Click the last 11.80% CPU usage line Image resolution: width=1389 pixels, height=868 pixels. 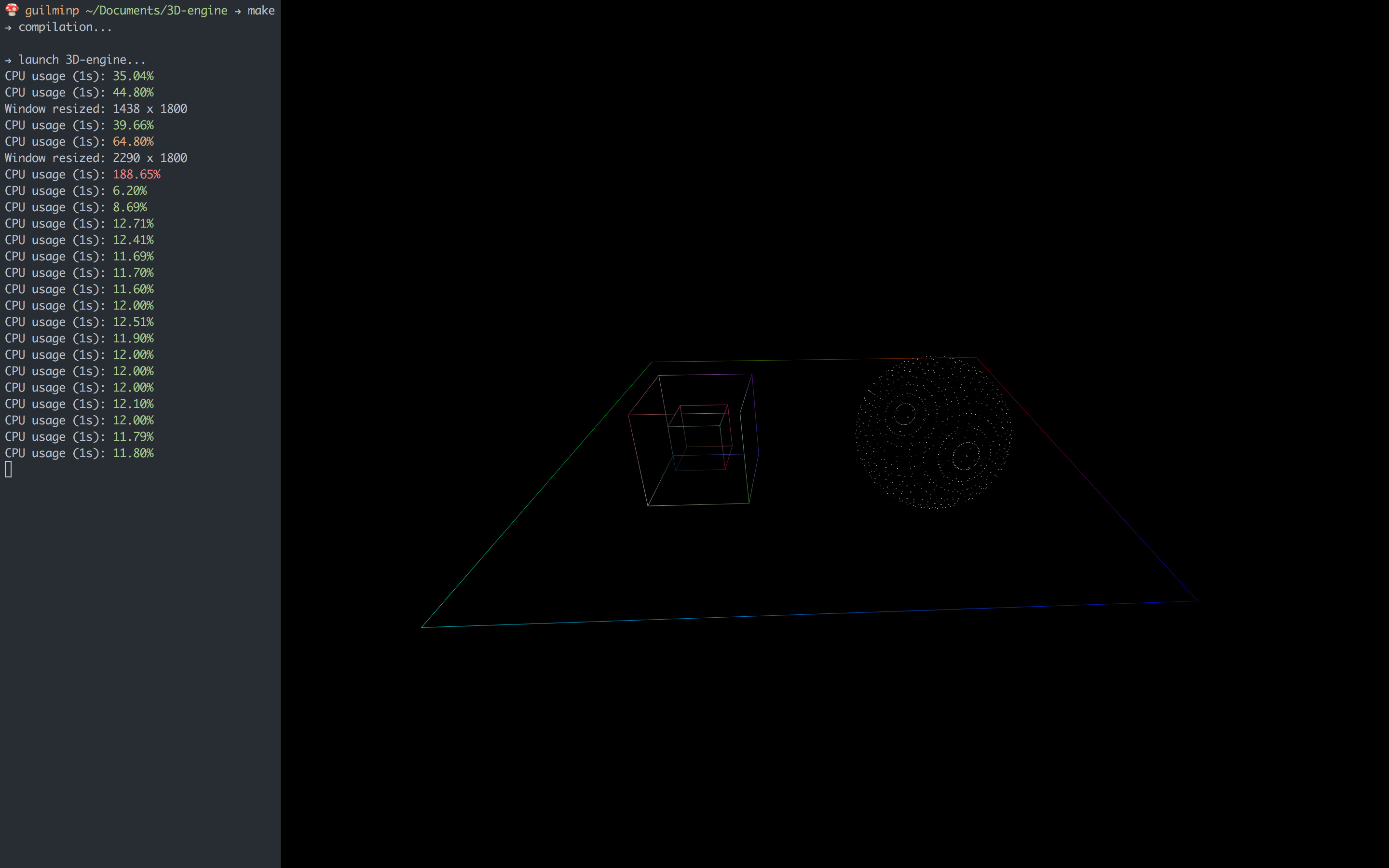click(79, 453)
